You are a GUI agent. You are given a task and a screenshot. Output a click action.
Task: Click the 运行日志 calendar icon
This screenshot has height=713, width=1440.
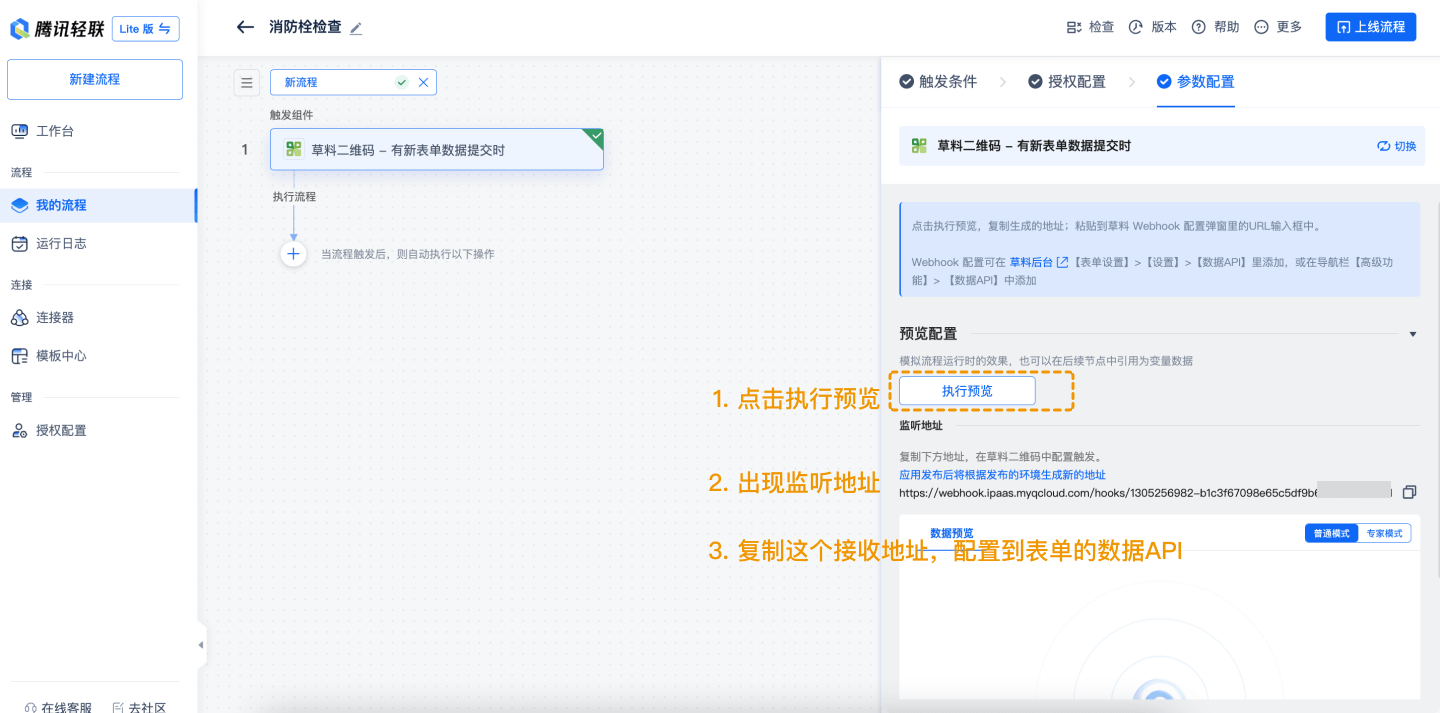pyautogui.click(x=19, y=243)
